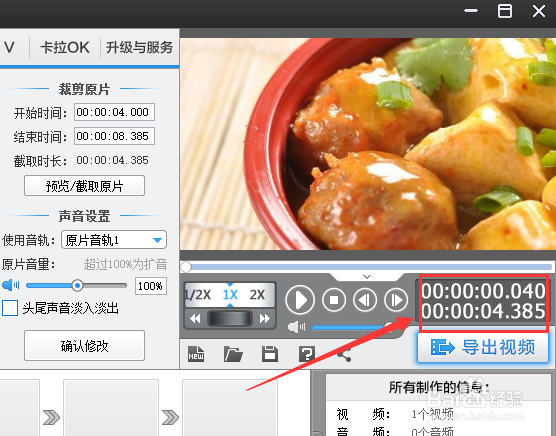This screenshot has height=436, width=556.
Task: Collapse the panel with the chevron below progress bar
Action: pyautogui.click(x=367, y=276)
